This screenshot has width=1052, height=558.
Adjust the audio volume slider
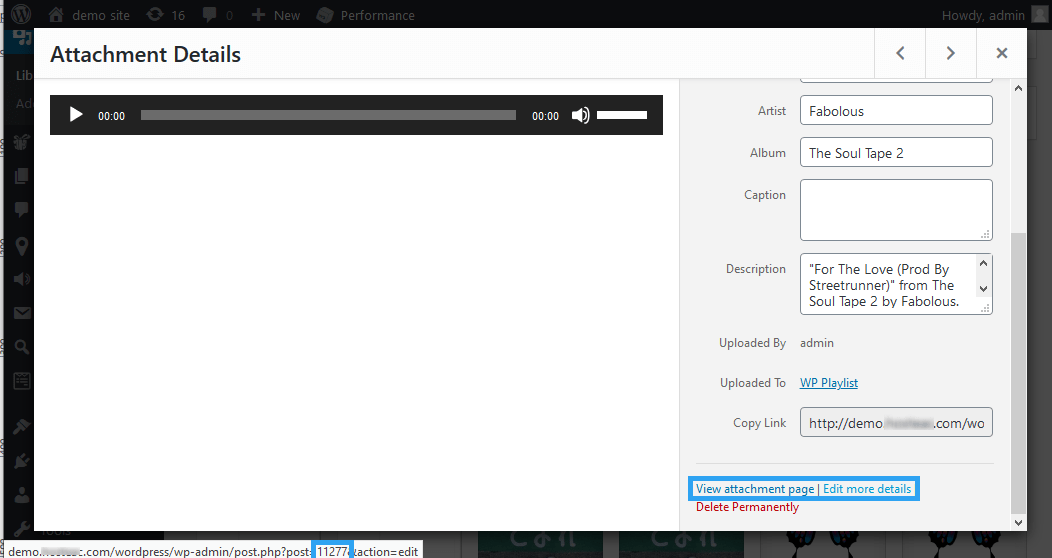[x=622, y=115]
